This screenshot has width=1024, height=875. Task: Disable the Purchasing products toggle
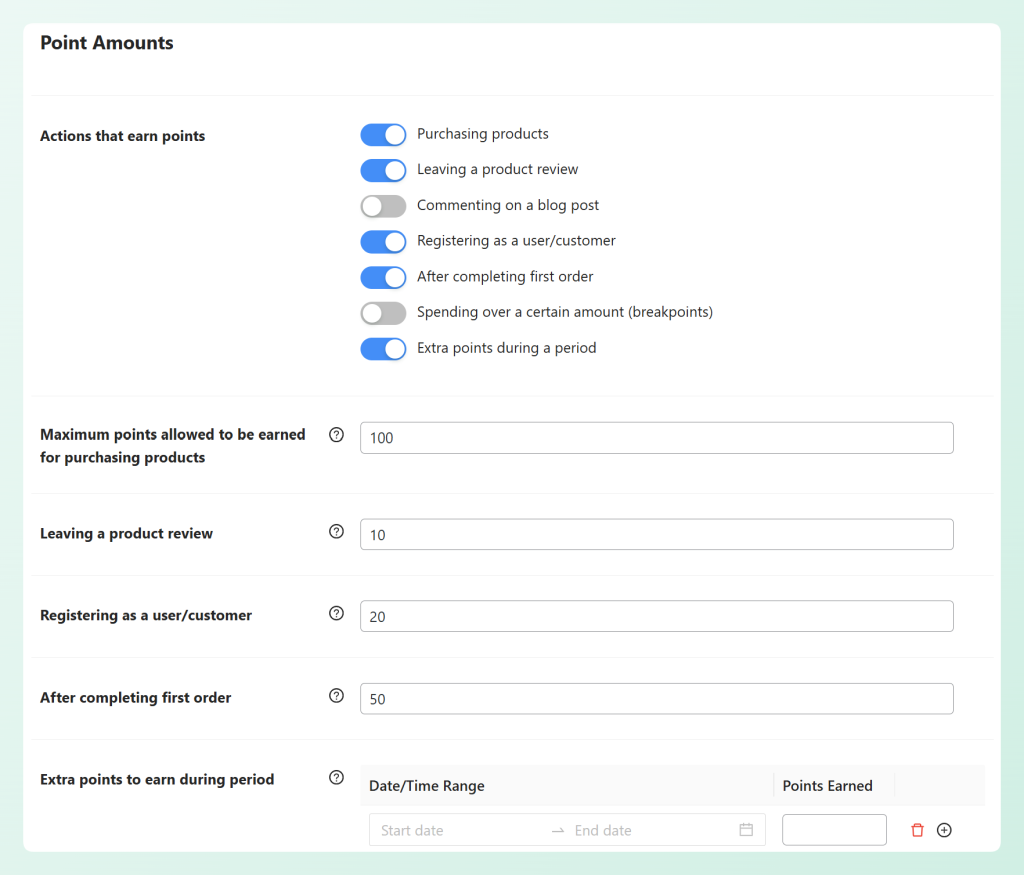tap(383, 135)
